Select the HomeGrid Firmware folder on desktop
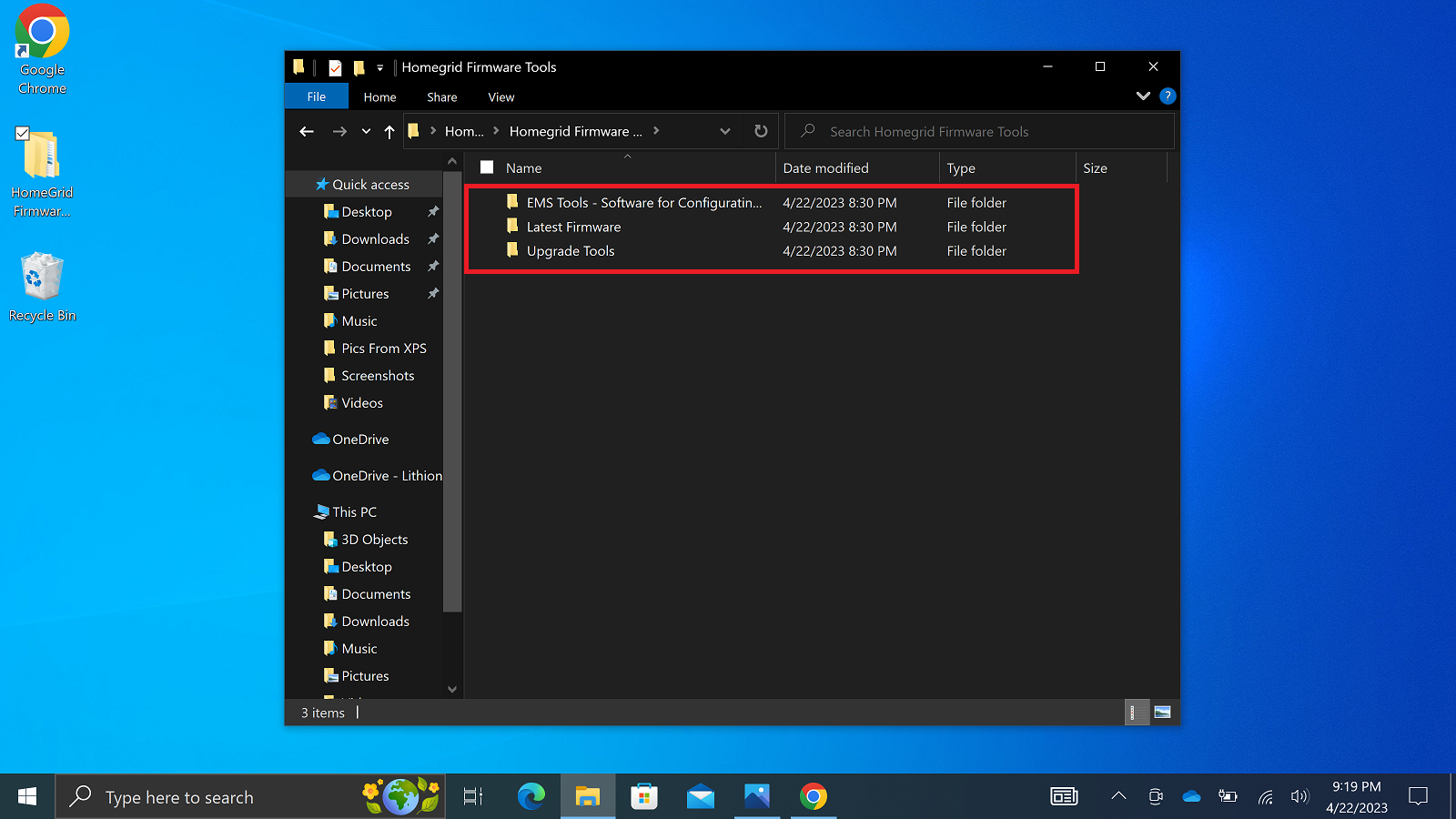The height and width of the screenshot is (819, 1456). (42, 173)
